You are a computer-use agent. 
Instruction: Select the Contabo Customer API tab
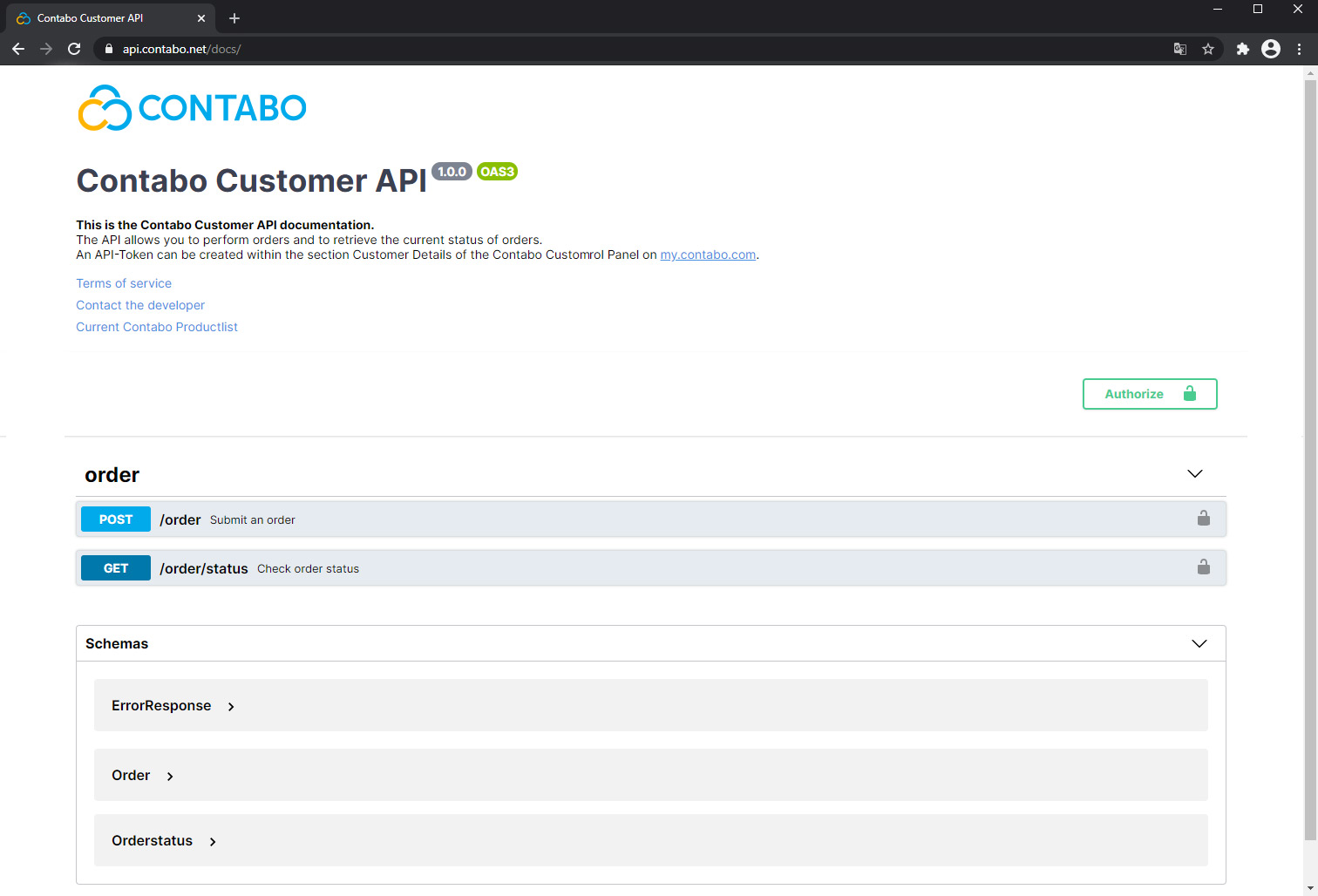[109, 18]
